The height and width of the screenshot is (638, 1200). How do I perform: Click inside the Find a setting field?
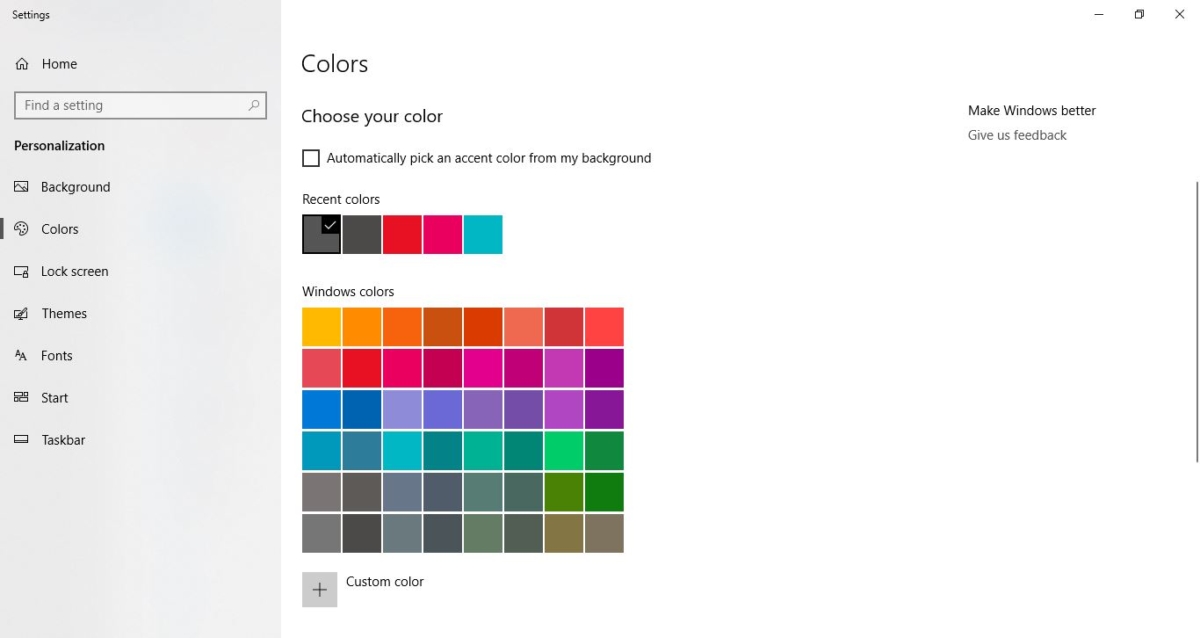140,105
